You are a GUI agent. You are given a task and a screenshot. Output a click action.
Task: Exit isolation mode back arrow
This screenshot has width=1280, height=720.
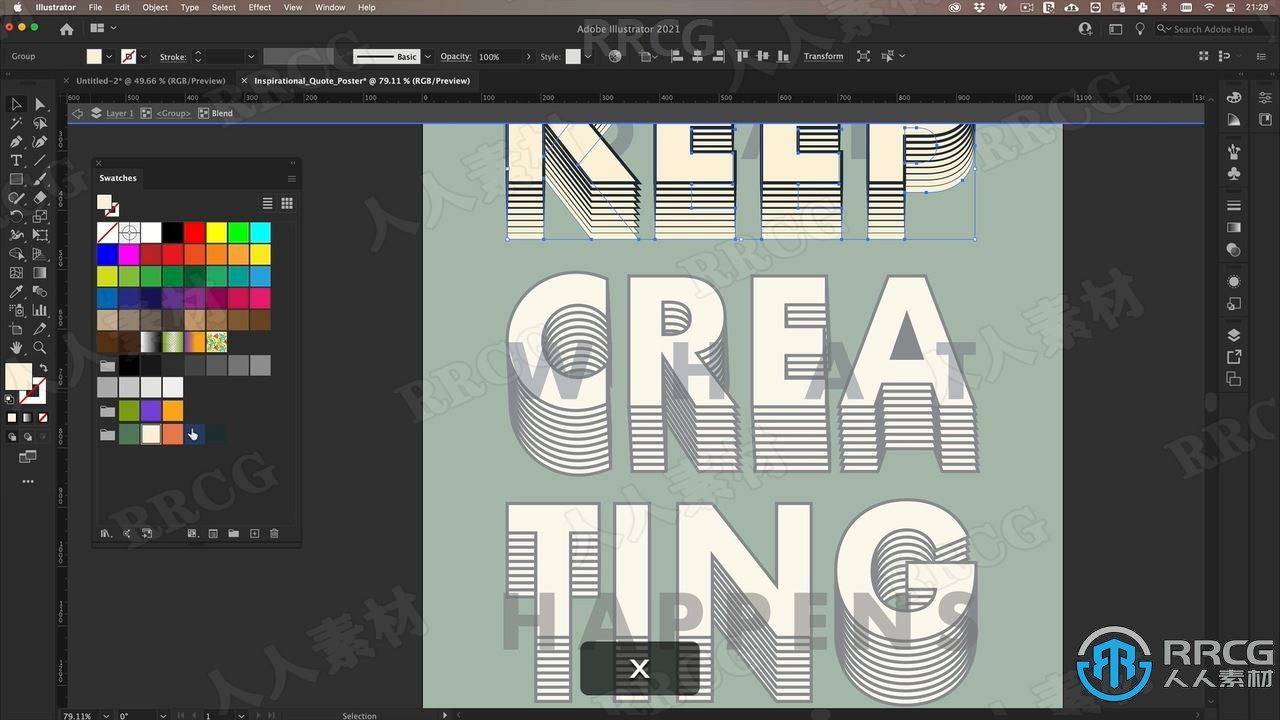[78, 113]
